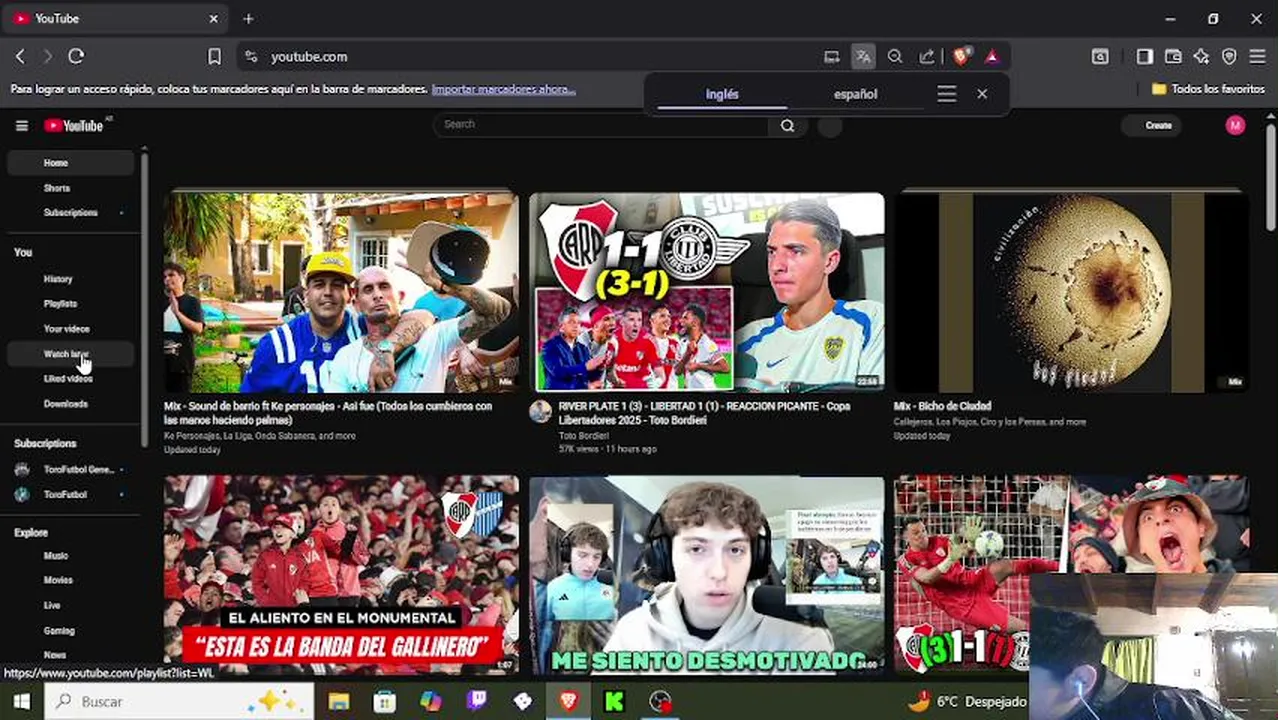Go back with browser back arrow
This screenshot has height=720, width=1278.
pos(20,57)
